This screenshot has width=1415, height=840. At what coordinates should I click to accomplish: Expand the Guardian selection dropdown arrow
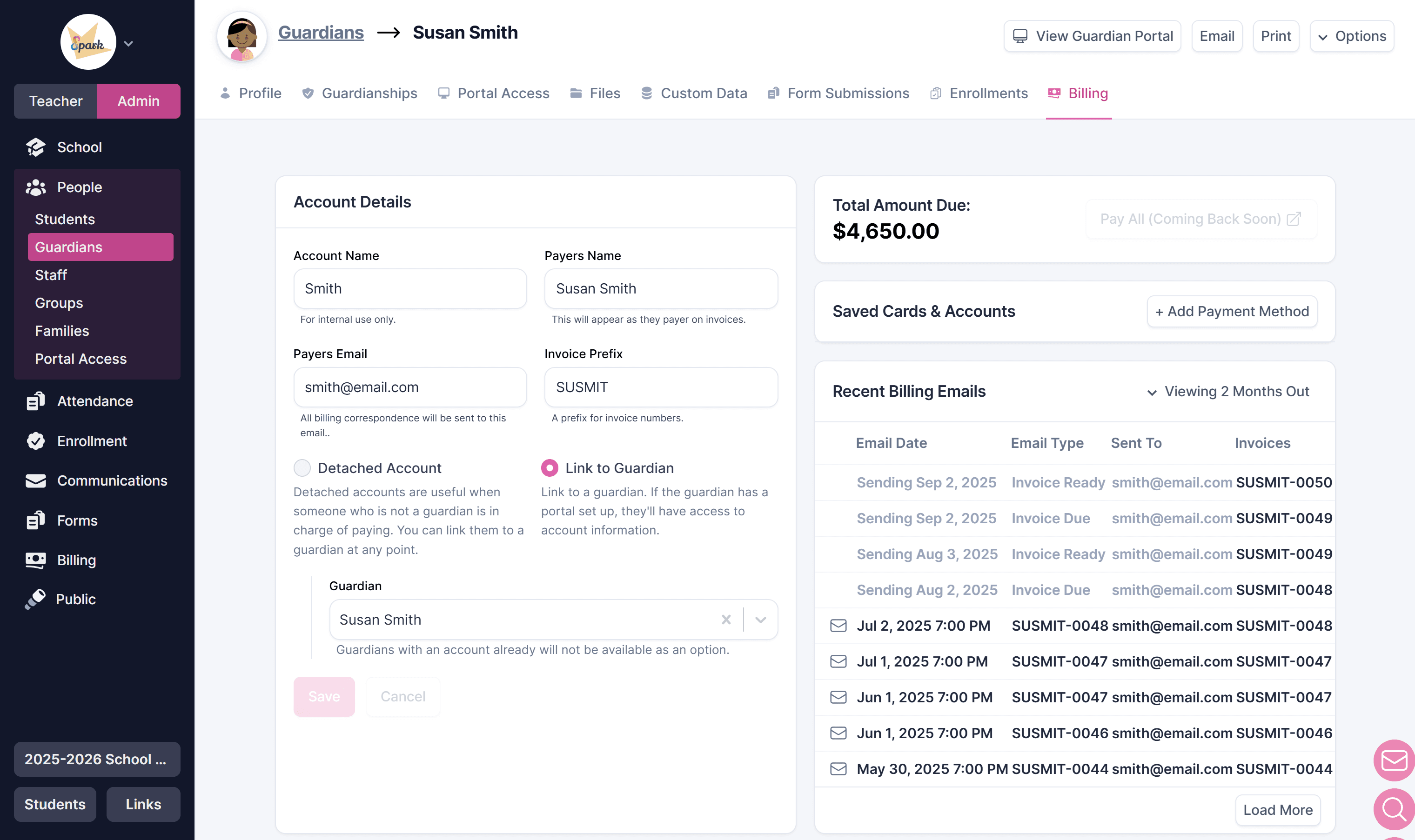click(x=760, y=620)
